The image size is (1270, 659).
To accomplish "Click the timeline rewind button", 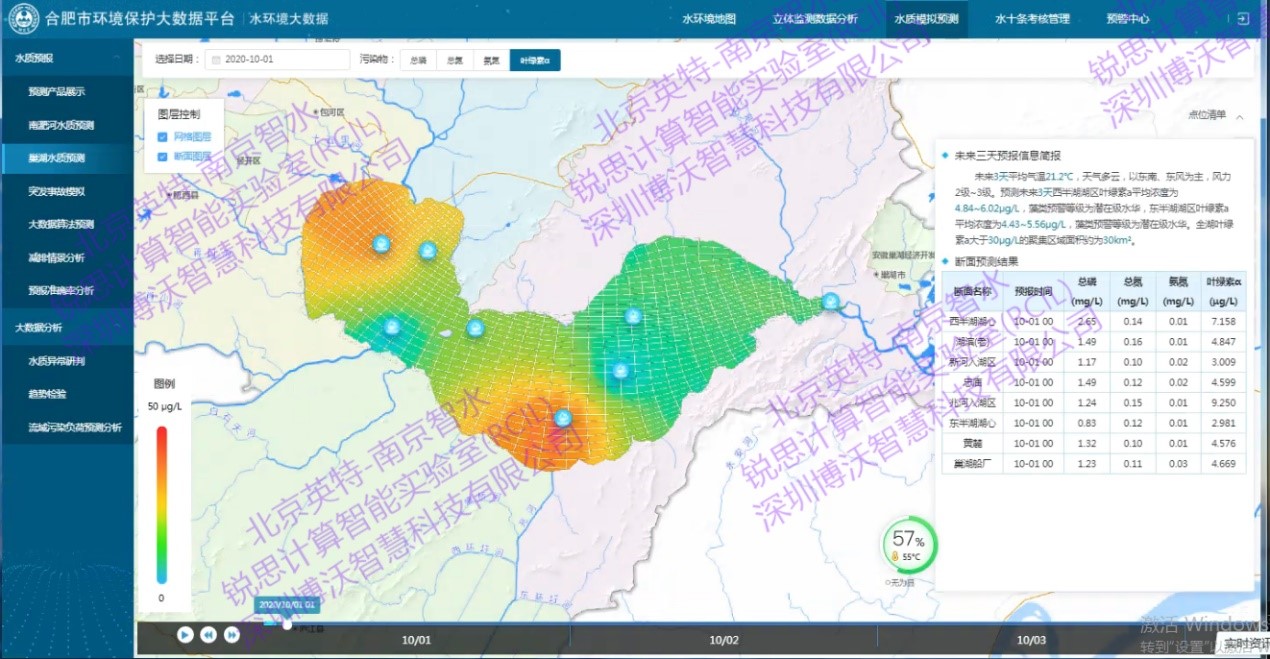I will 208,634.
